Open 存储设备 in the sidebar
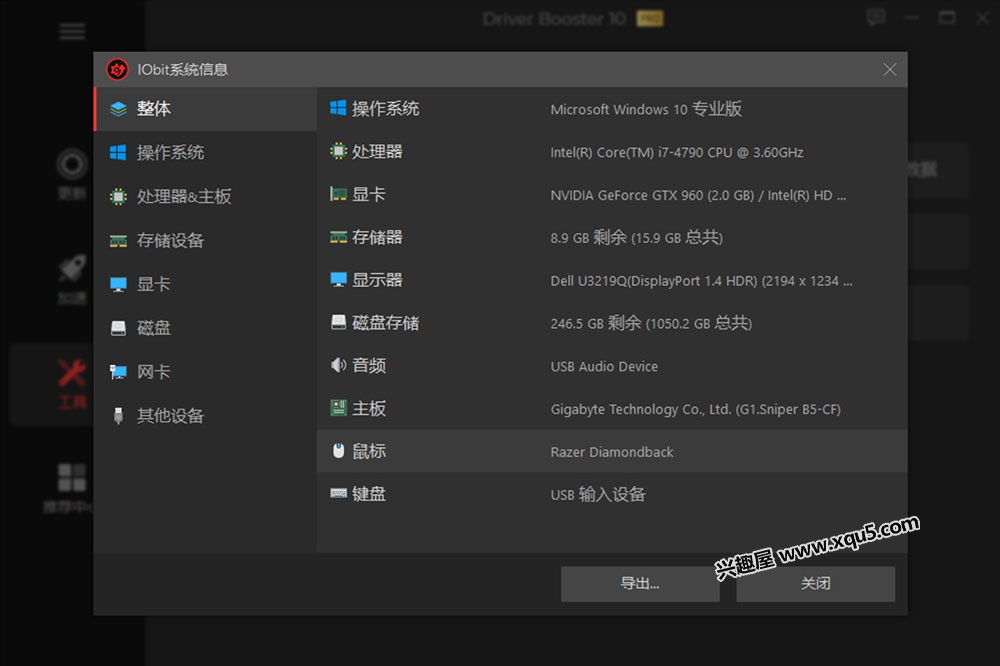The image size is (1000, 666). click(x=205, y=240)
